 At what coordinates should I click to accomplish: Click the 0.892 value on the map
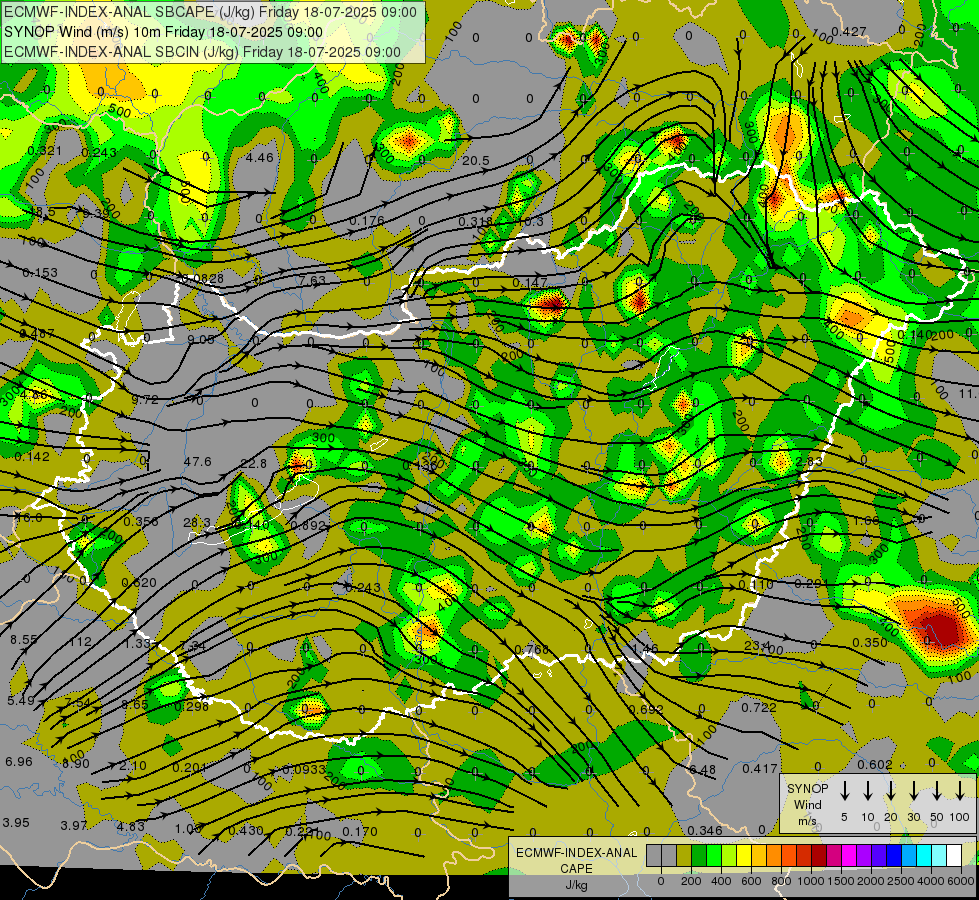308,525
